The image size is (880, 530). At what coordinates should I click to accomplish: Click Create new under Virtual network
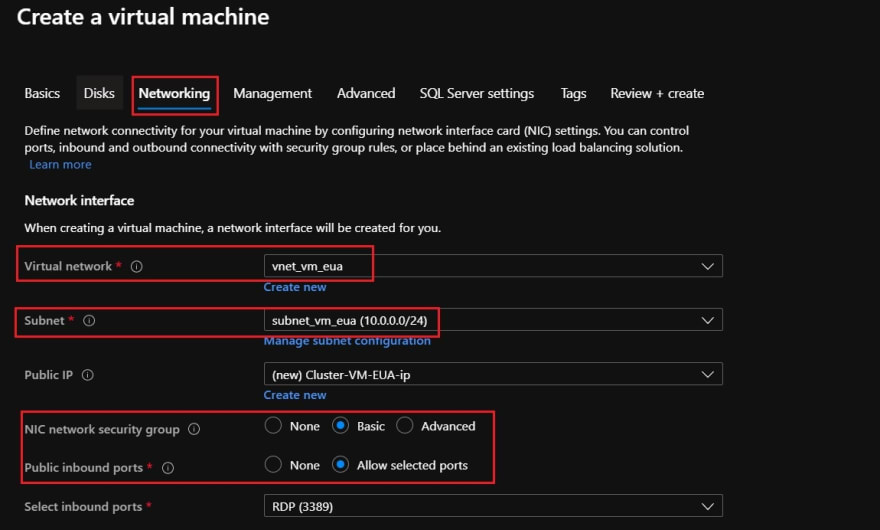click(295, 287)
